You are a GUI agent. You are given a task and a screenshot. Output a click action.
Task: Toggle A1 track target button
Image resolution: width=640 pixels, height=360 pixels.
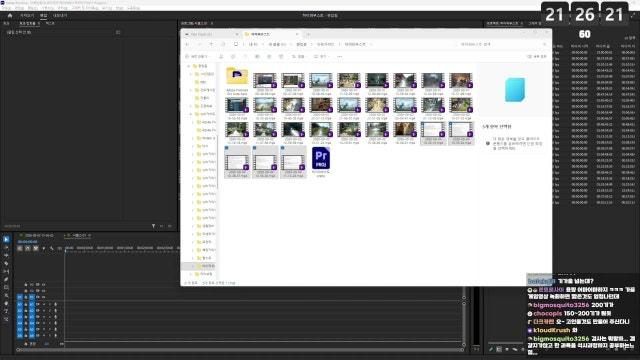tap(31, 304)
